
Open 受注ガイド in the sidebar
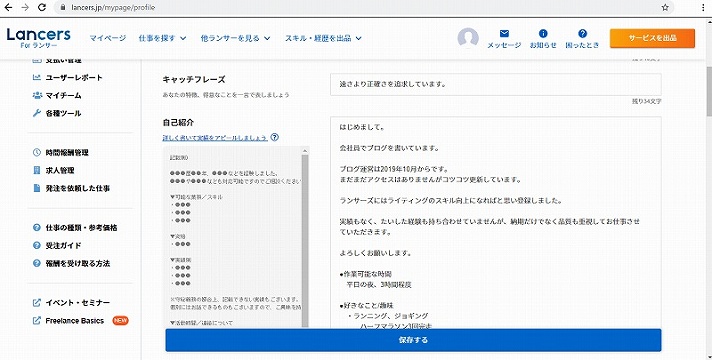click(63, 246)
